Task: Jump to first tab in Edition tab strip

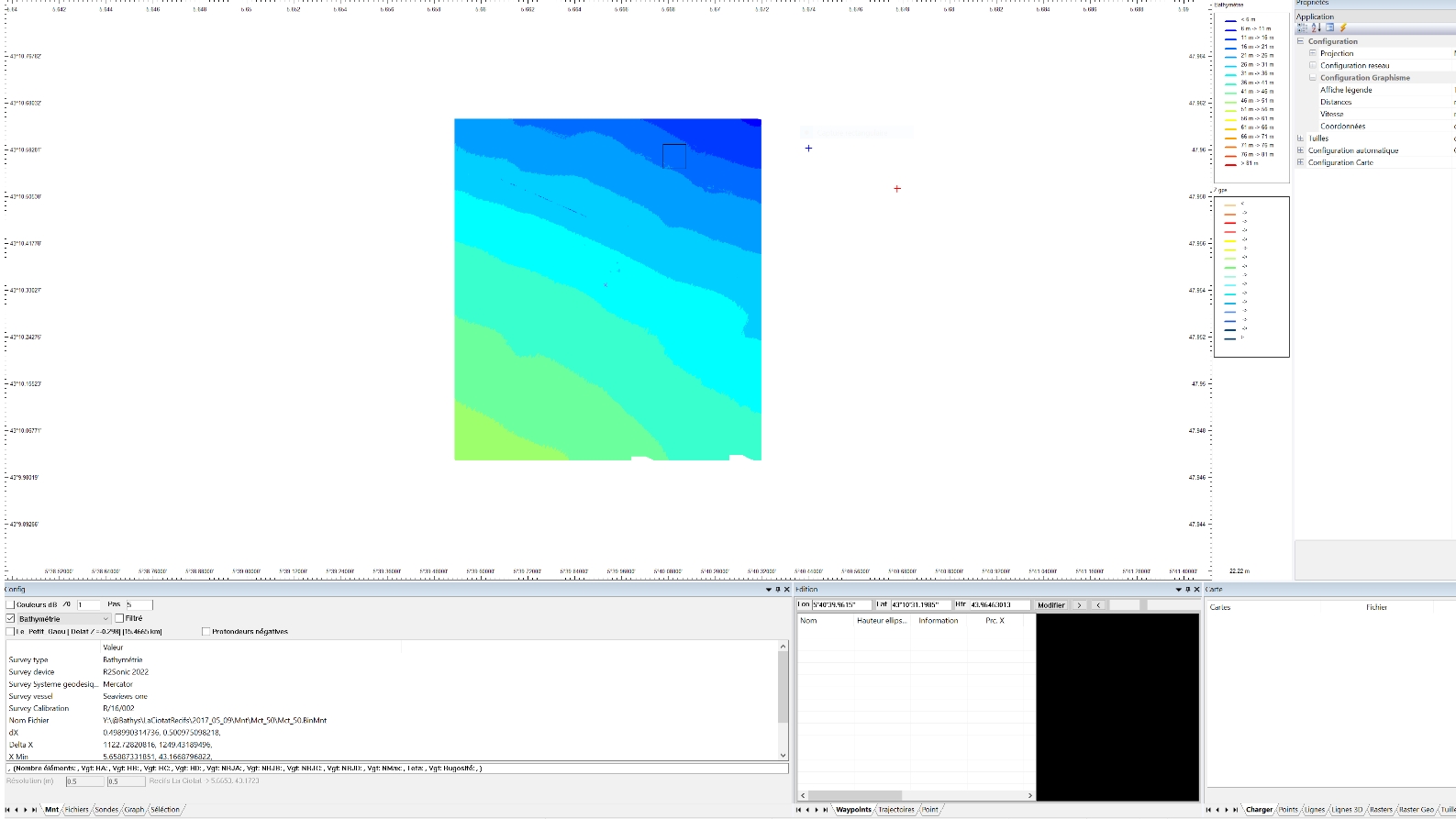Action: tap(799, 810)
